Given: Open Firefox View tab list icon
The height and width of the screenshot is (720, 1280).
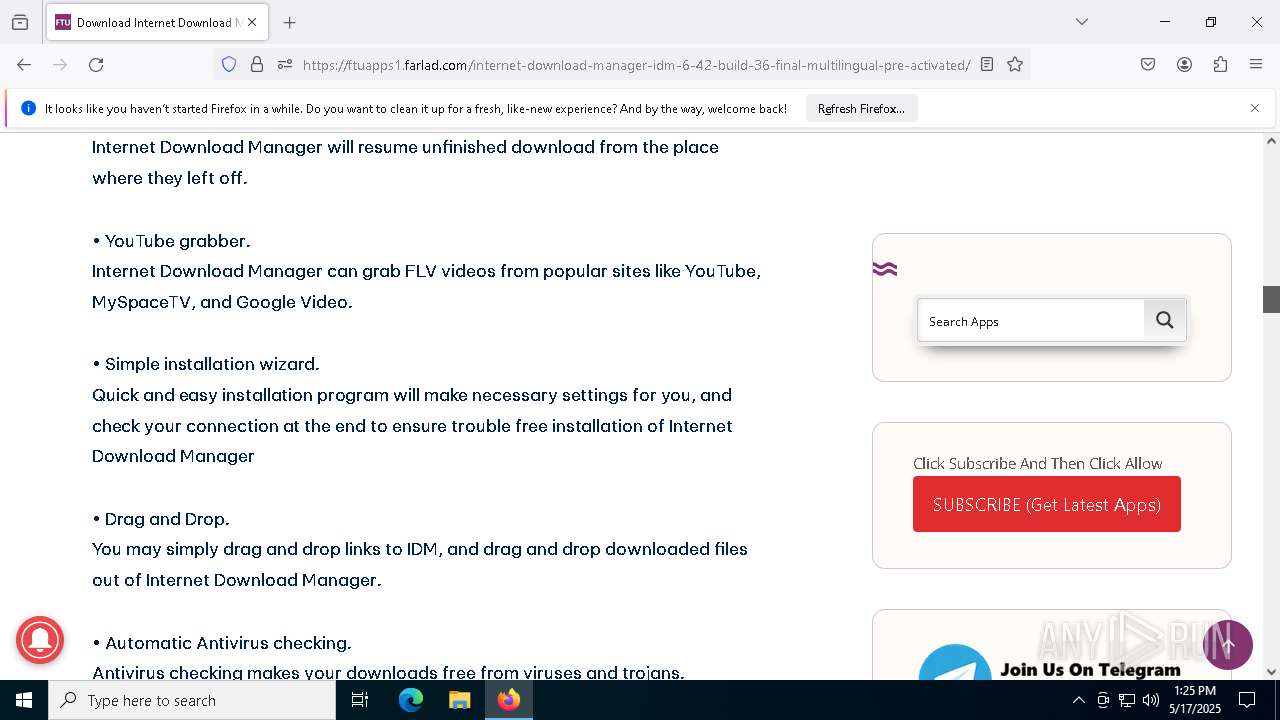Looking at the screenshot, I should point(20,22).
